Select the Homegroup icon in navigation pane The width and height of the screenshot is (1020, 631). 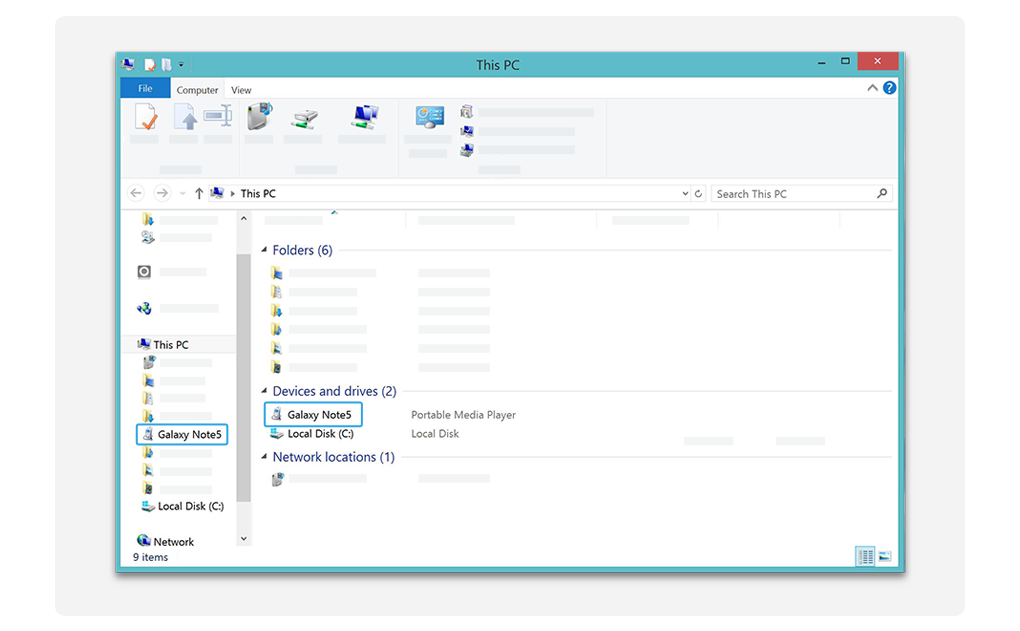coord(144,308)
